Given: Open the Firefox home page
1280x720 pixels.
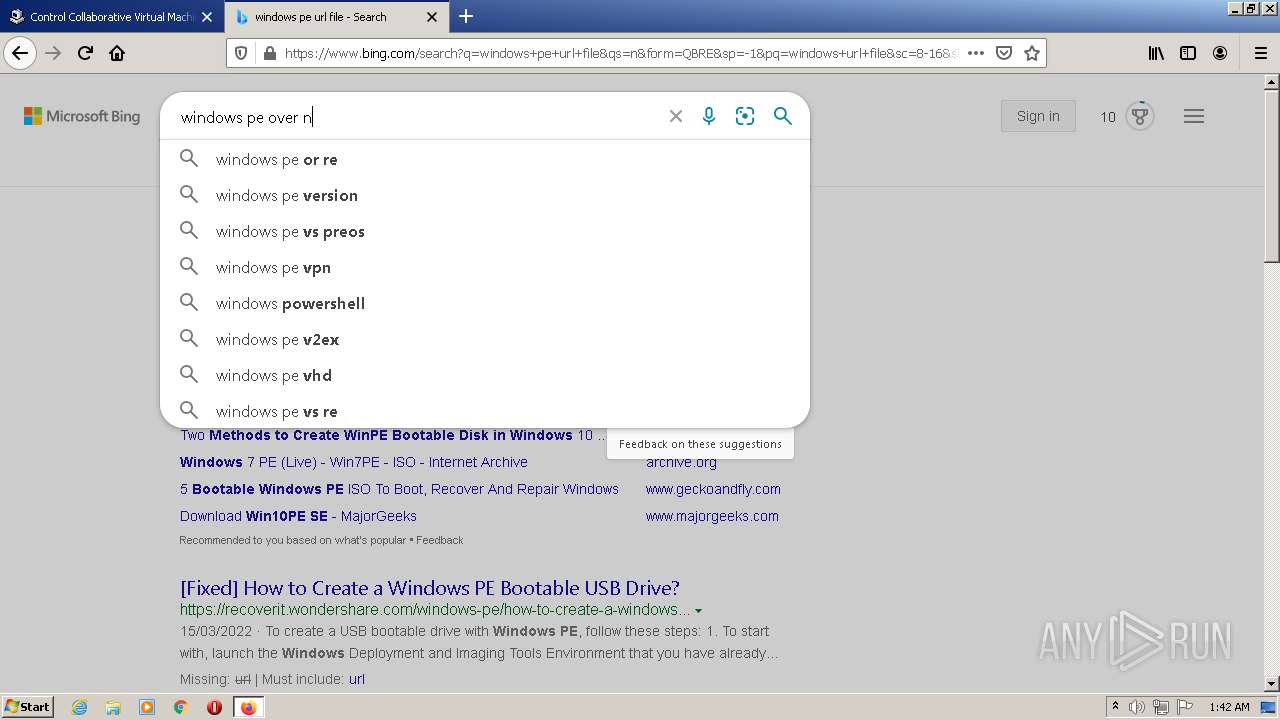Looking at the screenshot, I should [x=117, y=53].
